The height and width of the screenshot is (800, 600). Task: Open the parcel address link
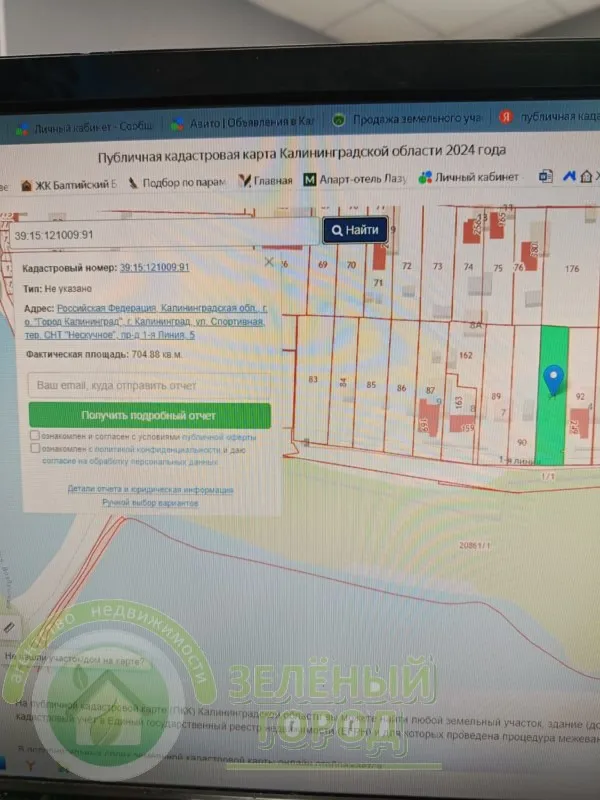145,321
